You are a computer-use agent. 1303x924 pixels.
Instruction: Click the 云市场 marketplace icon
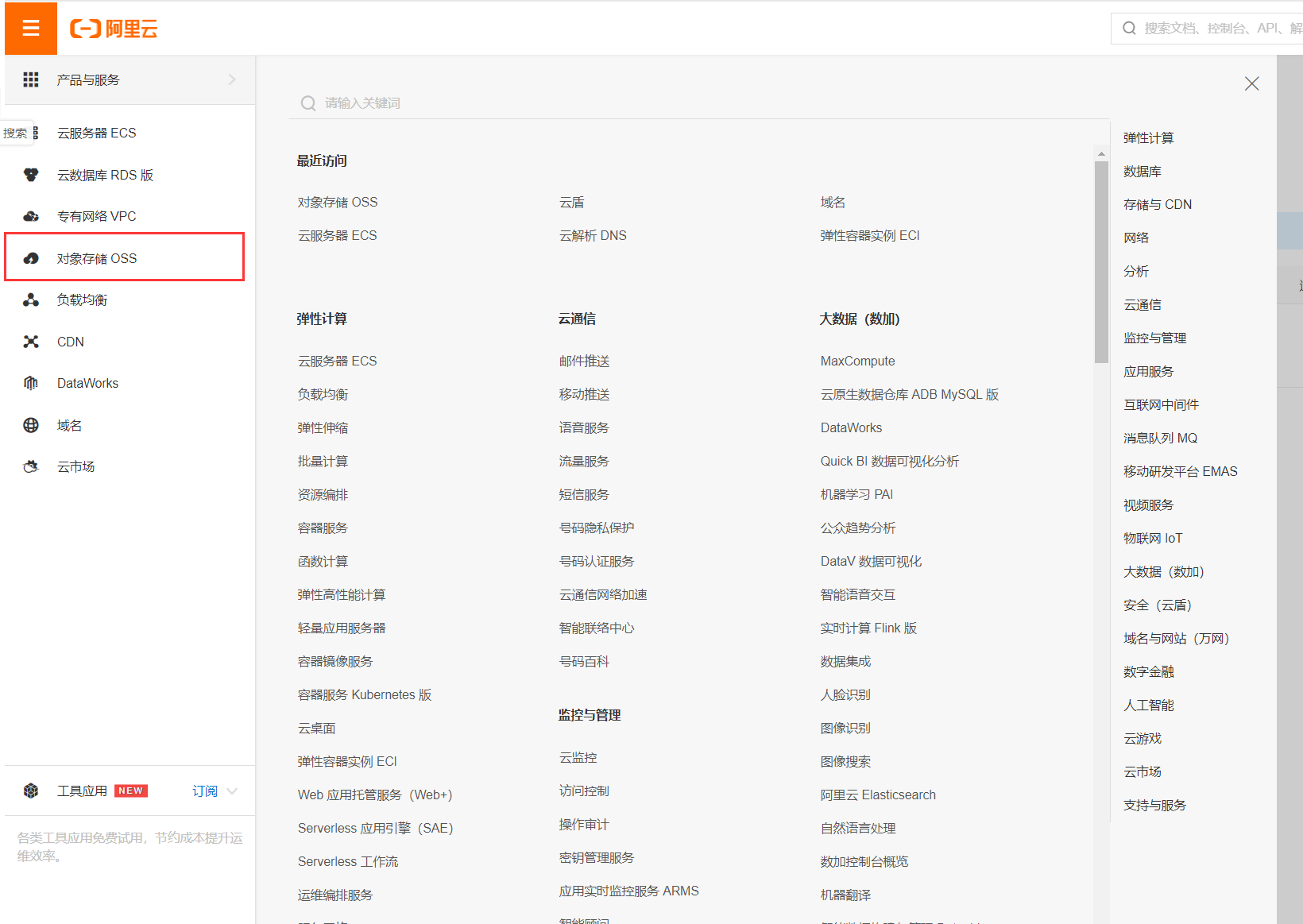coord(31,466)
